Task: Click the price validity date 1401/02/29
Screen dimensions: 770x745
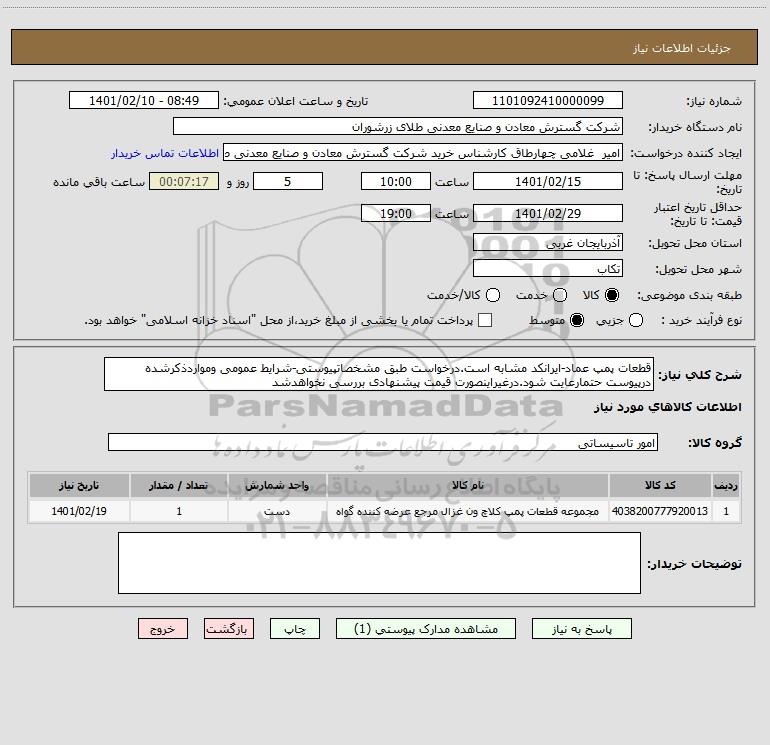Action: [548, 213]
